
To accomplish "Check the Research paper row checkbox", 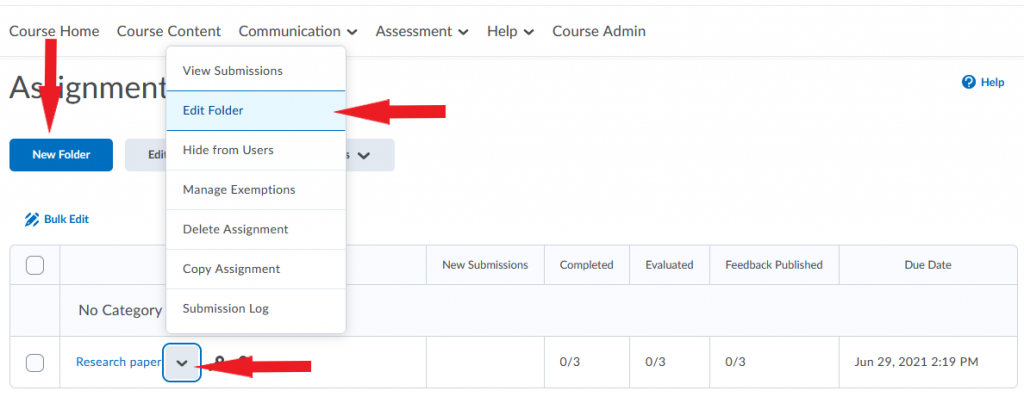I will click(35, 362).
